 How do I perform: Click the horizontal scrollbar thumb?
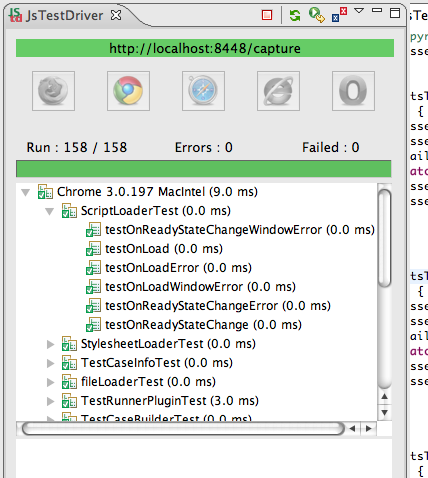click(x=183, y=429)
